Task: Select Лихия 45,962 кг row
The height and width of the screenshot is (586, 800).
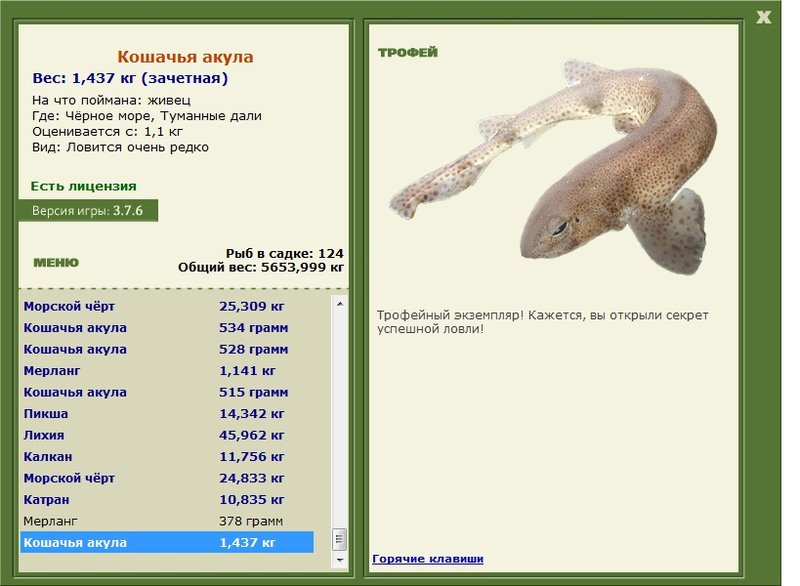Action: tap(167, 435)
